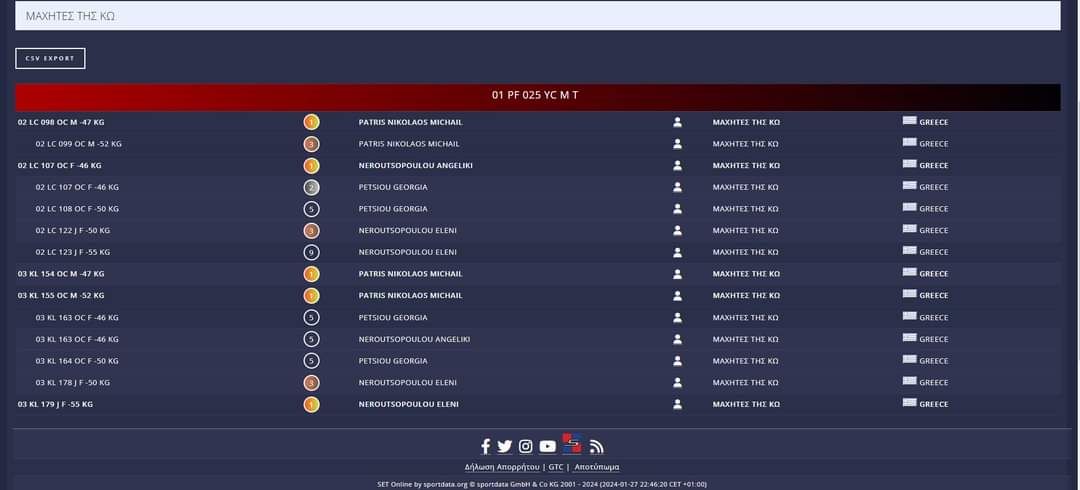Select category 03 KL 155 OC M -52 KG
The width and height of the screenshot is (1080, 490).
click(61, 296)
